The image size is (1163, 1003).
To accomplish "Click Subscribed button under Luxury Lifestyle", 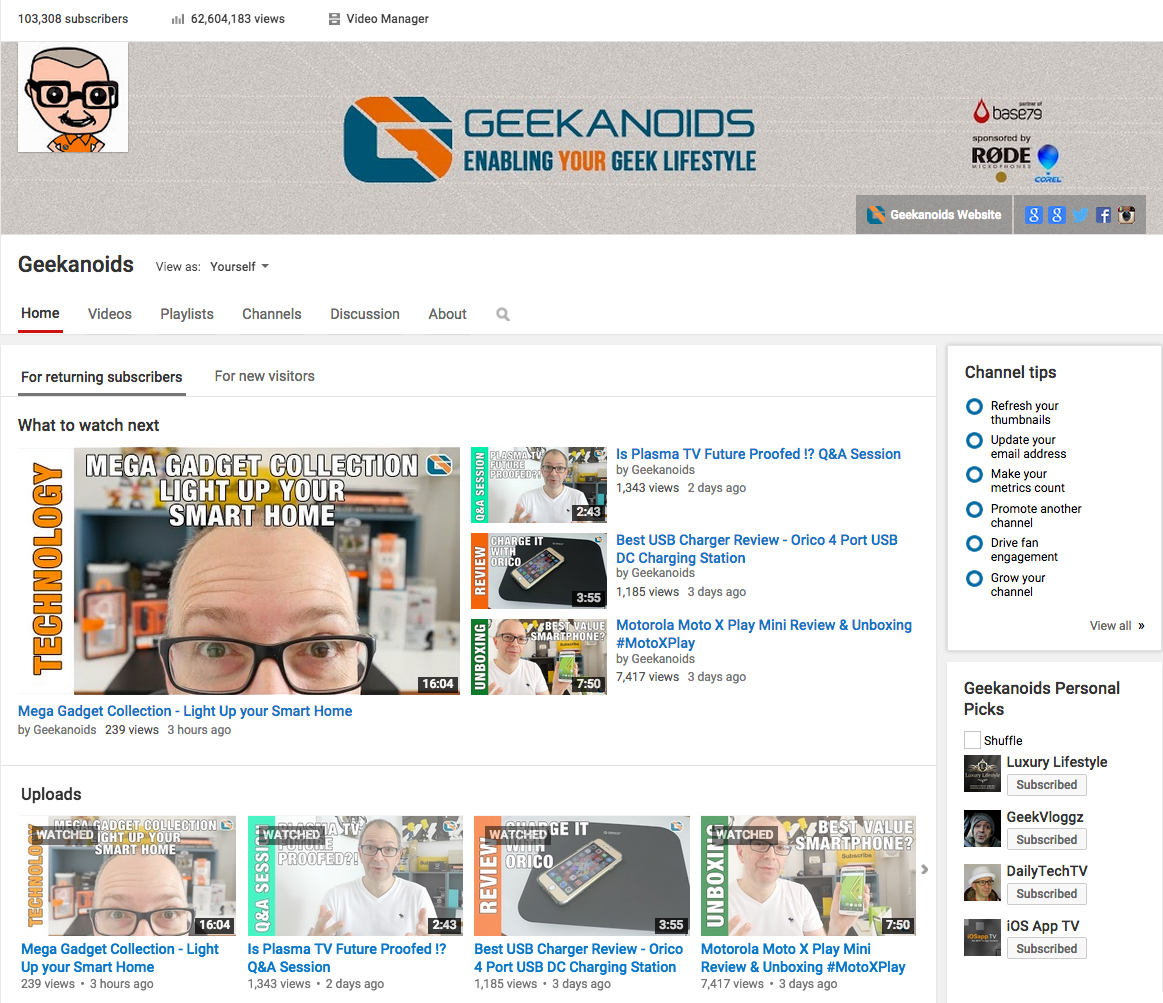I will [x=1047, y=785].
